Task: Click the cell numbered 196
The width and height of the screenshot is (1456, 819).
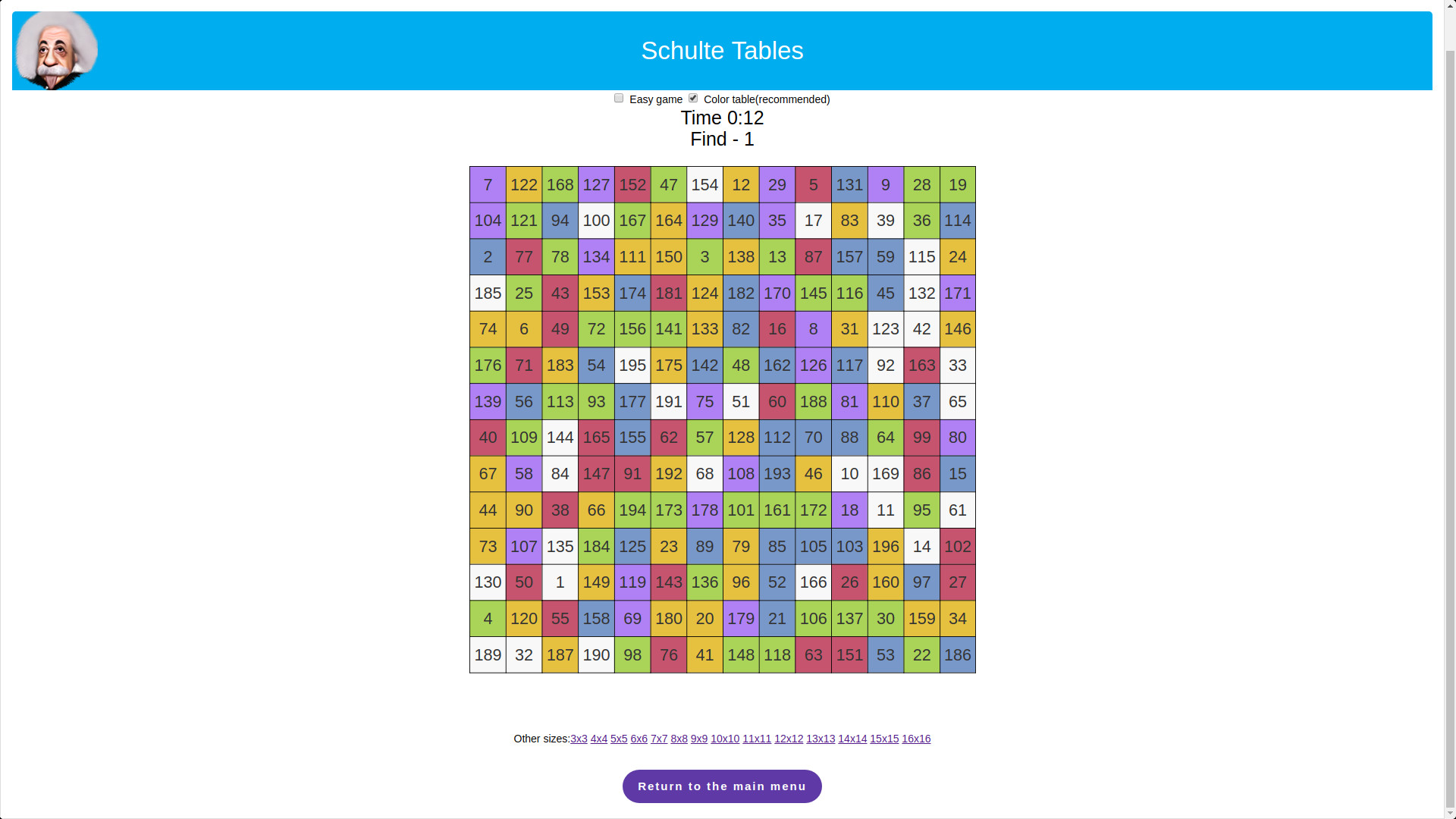Action: tap(885, 547)
